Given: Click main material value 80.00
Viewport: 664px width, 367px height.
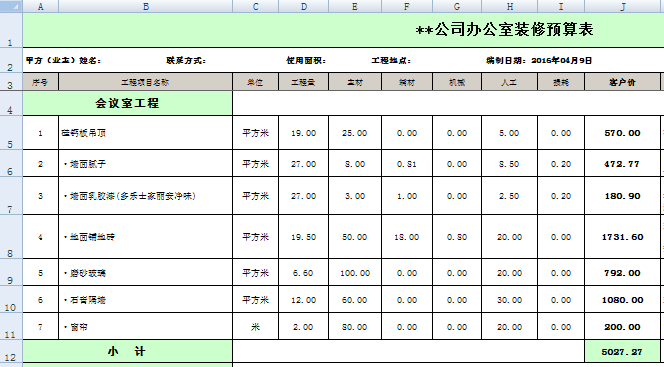Looking at the screenshot, I should pyautogui.click(x=355, y=326).
